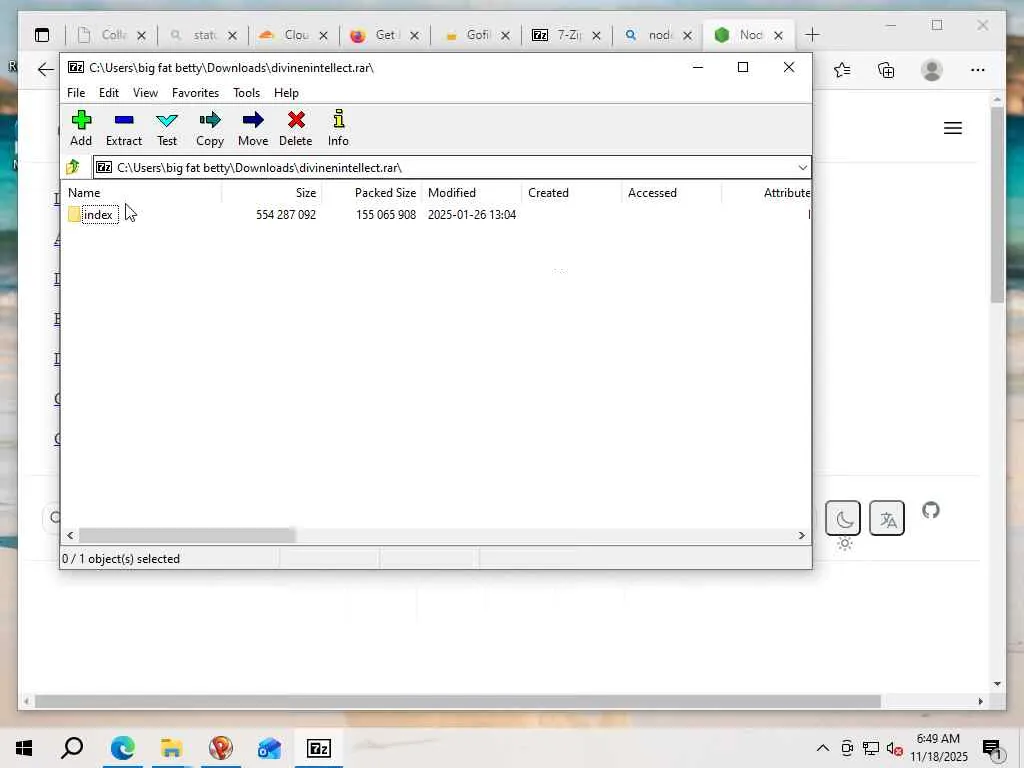Open the Favorites menu
Image resolution: width=1024 pixels, height=768 pixels.
pos(195,93)
